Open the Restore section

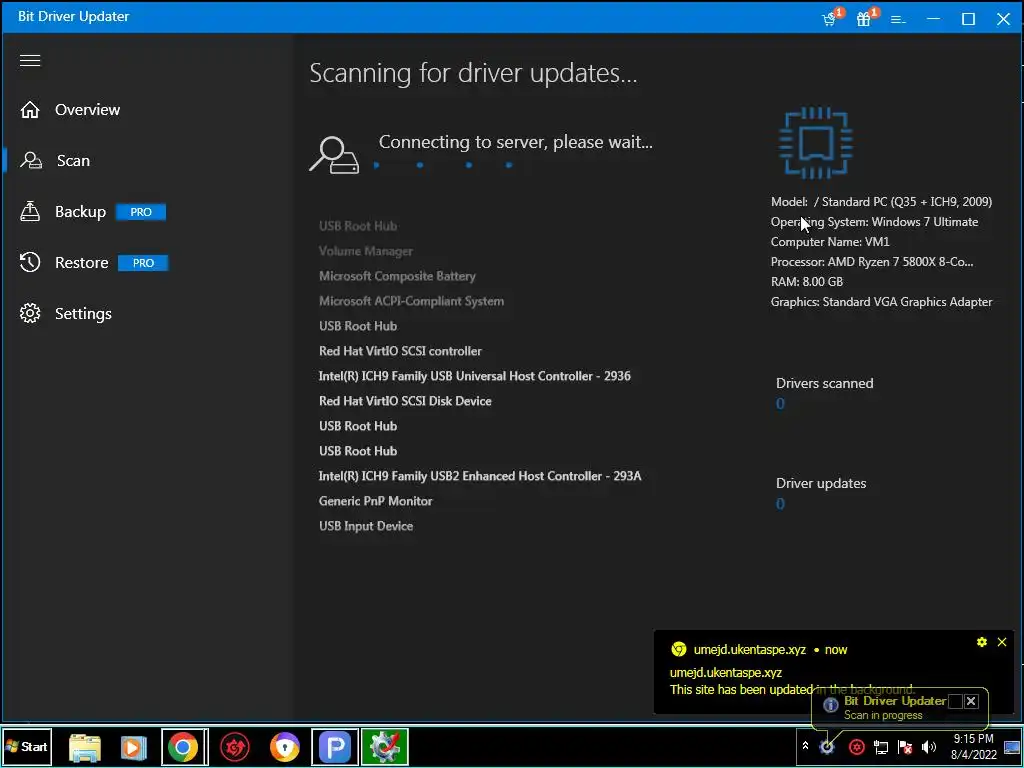click(x=82, y=263)
